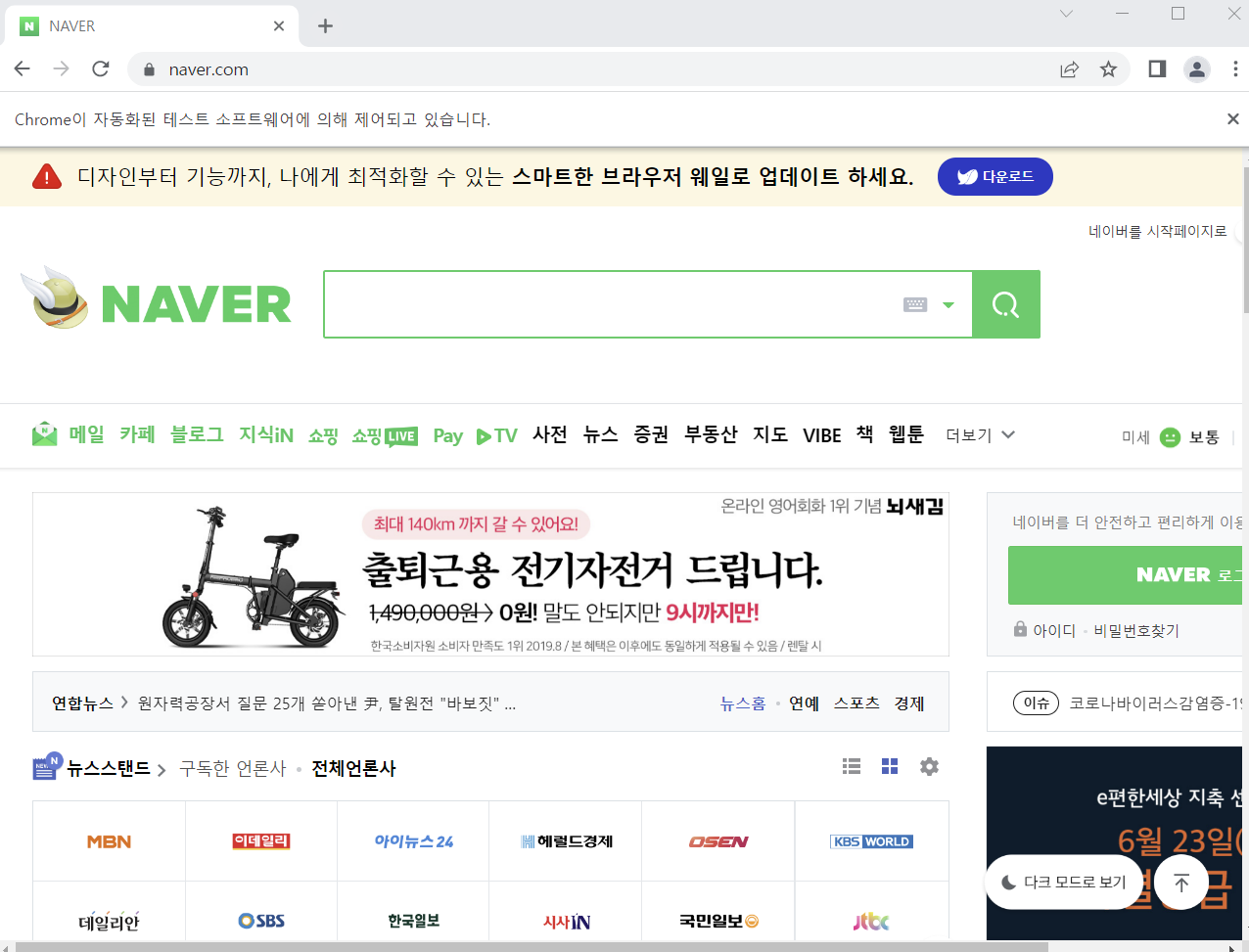Open the 연합뉴스 headline source link
1249x952 pixels.
click(x=83, y=703)
